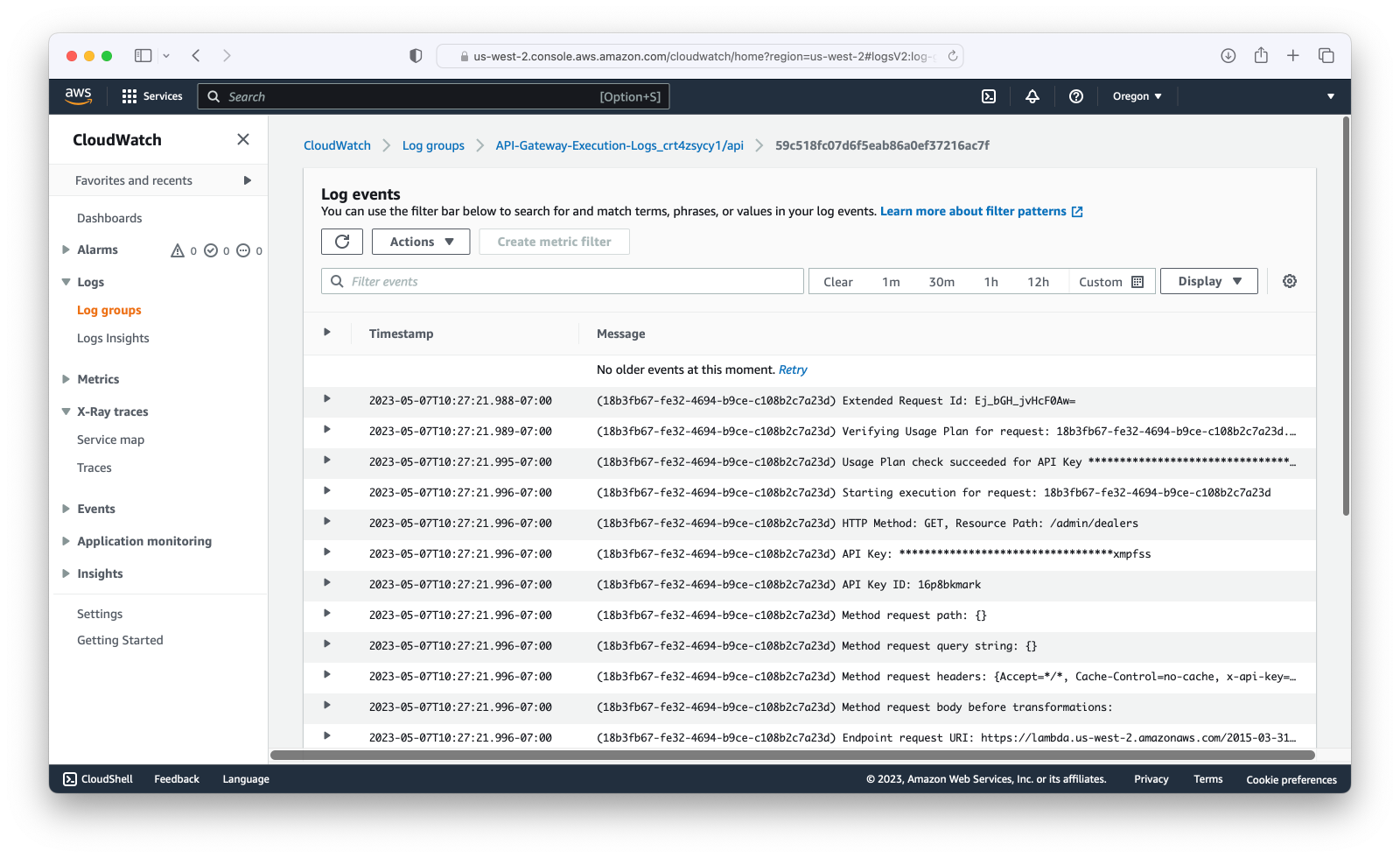The height and width of the screenshot is (858, 1400).
Task: Open the Display dropdown
Action: (x=1209, y=281)
